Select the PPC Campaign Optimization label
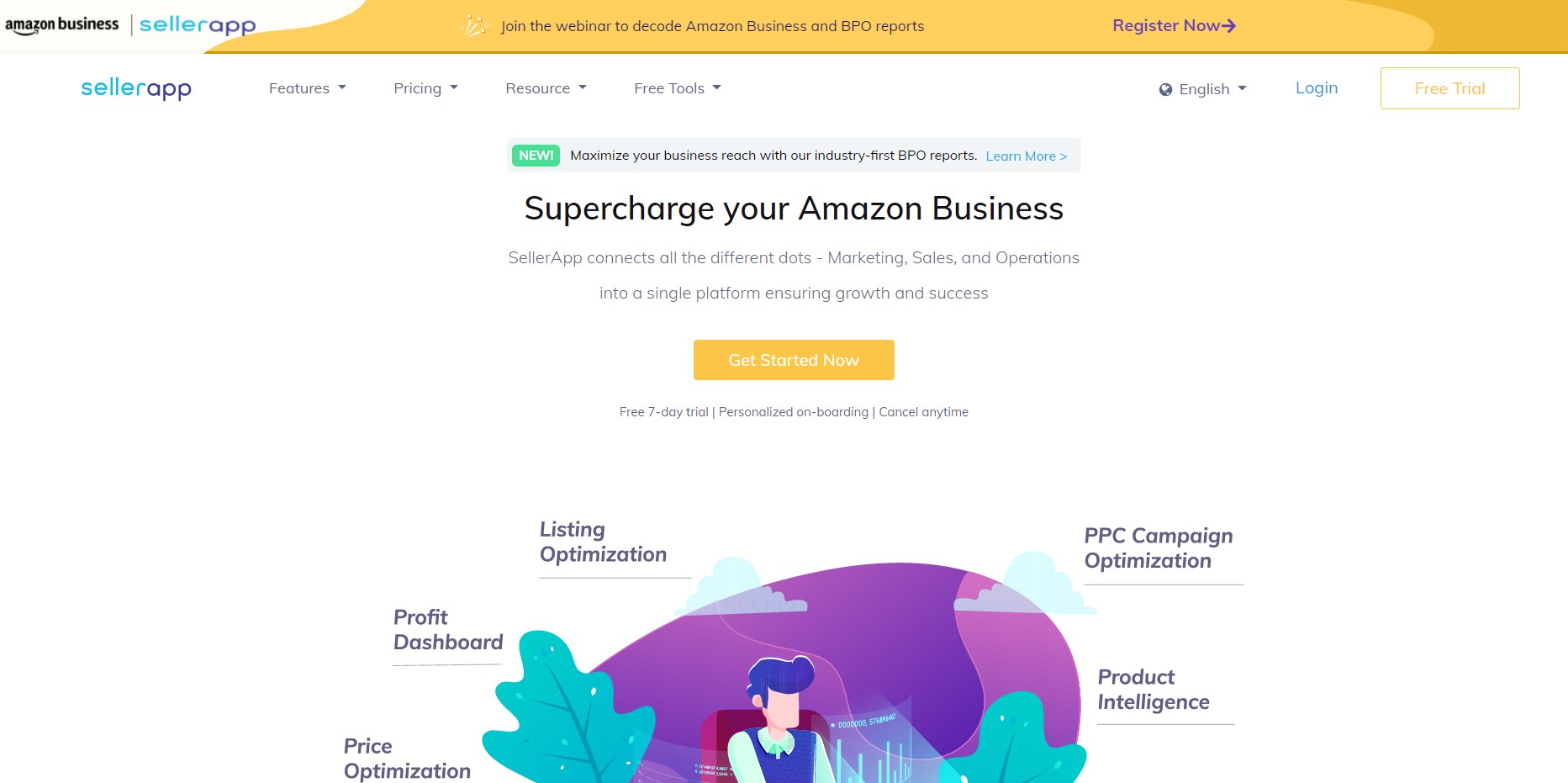Image resolution: width=1568 pixels, height=783 pixels. [1159, 548]
